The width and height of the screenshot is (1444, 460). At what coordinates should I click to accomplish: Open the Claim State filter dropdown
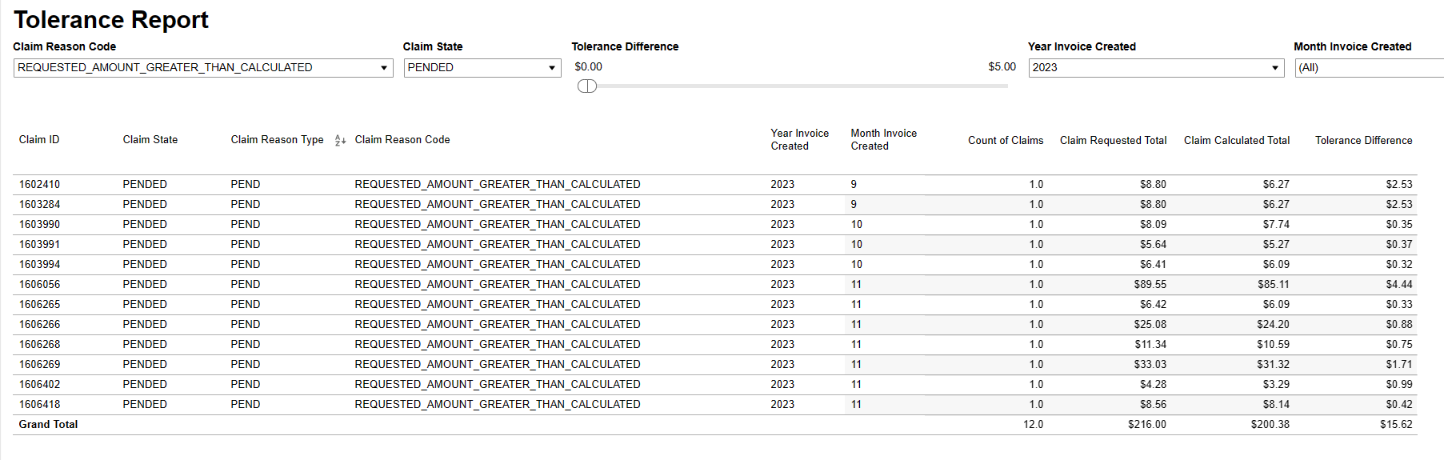482,68
